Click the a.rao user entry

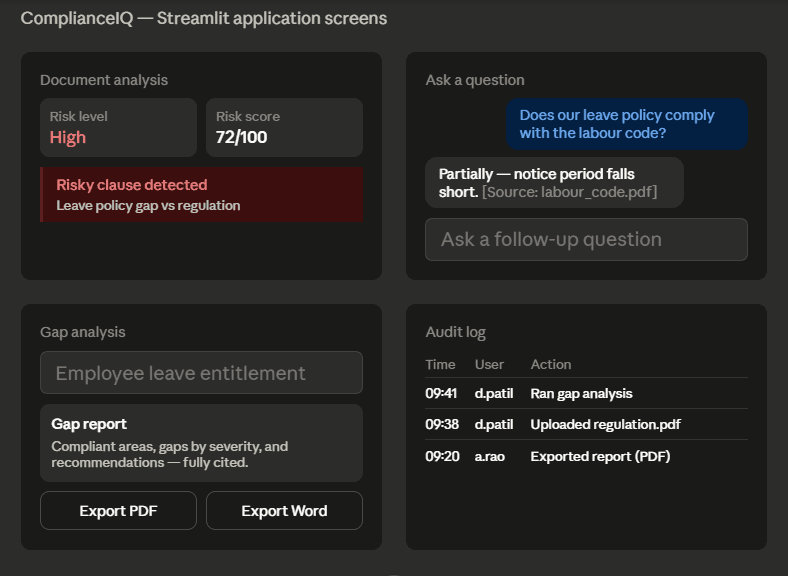coord(489,456)
